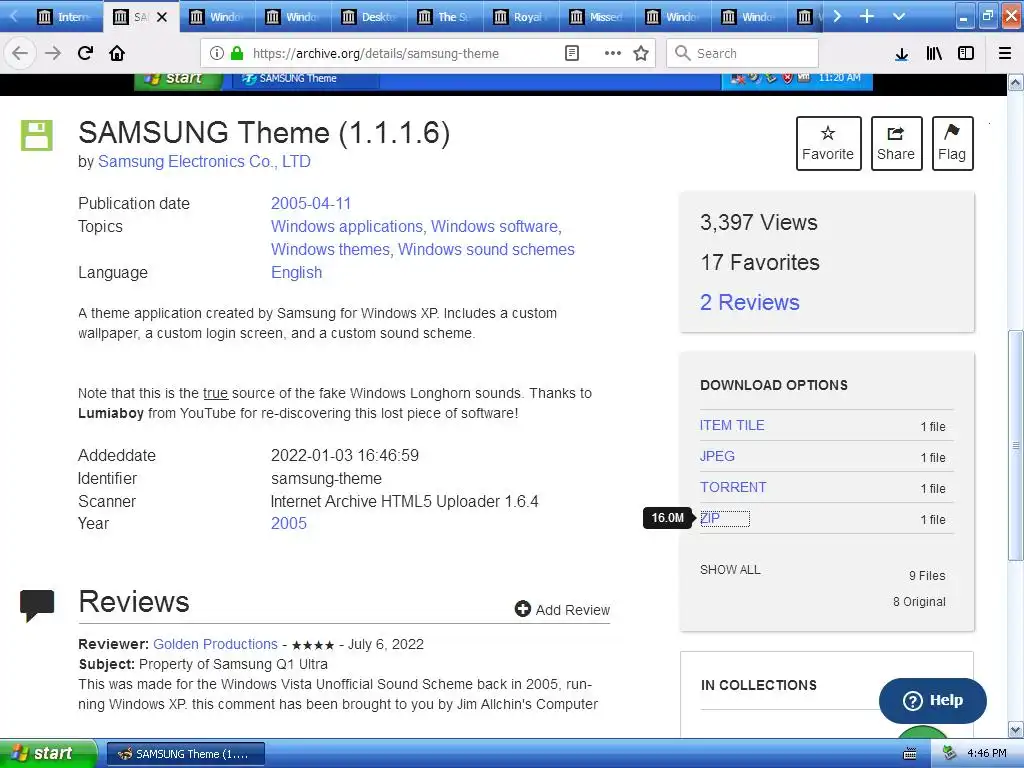
Task: Click the green padlock security icon
Action: (x=236, y=54)
